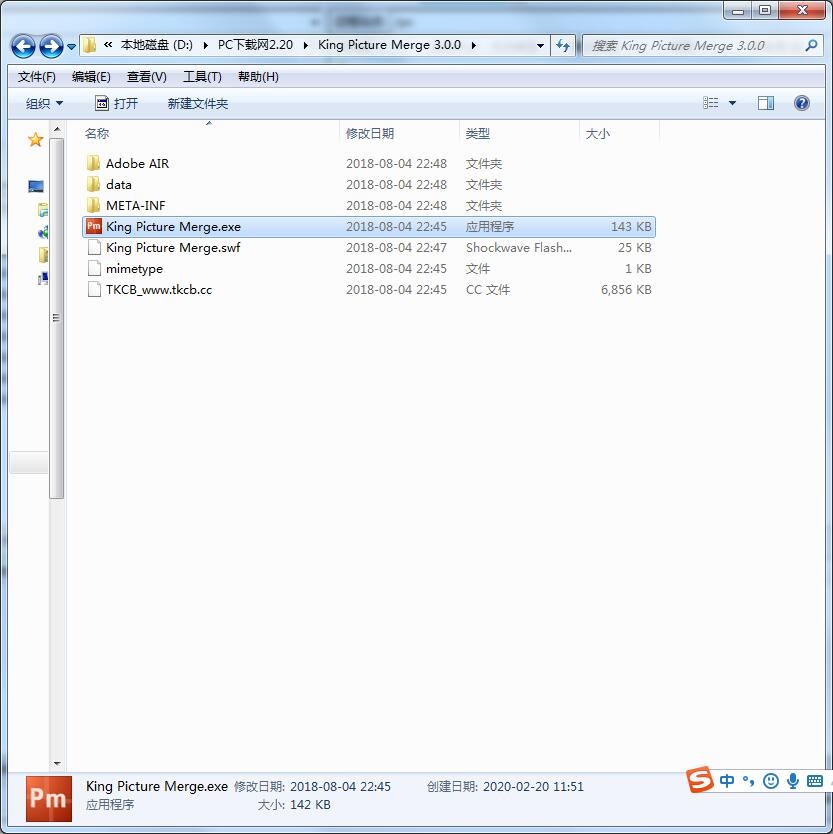Select King Picture Merge.exe name text
Viewport: 833px width, 834px height.
point(173,227)
